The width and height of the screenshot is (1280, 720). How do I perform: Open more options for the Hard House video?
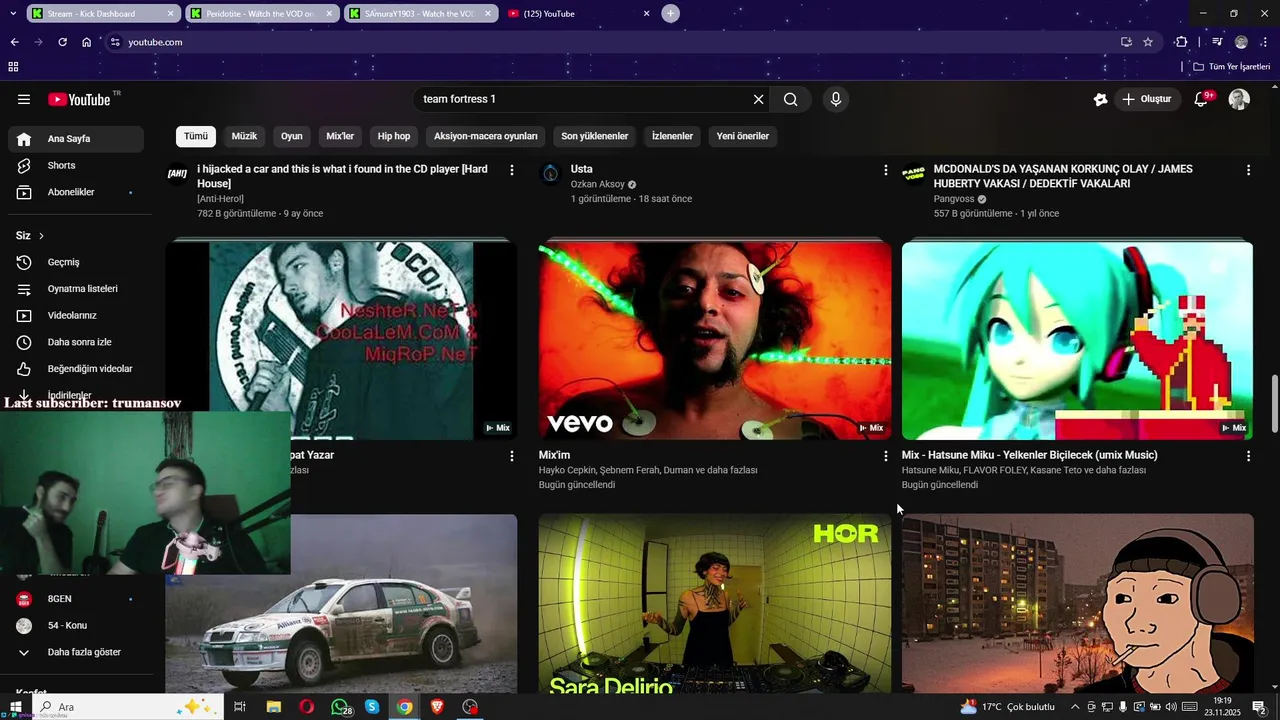pos(512,170)
